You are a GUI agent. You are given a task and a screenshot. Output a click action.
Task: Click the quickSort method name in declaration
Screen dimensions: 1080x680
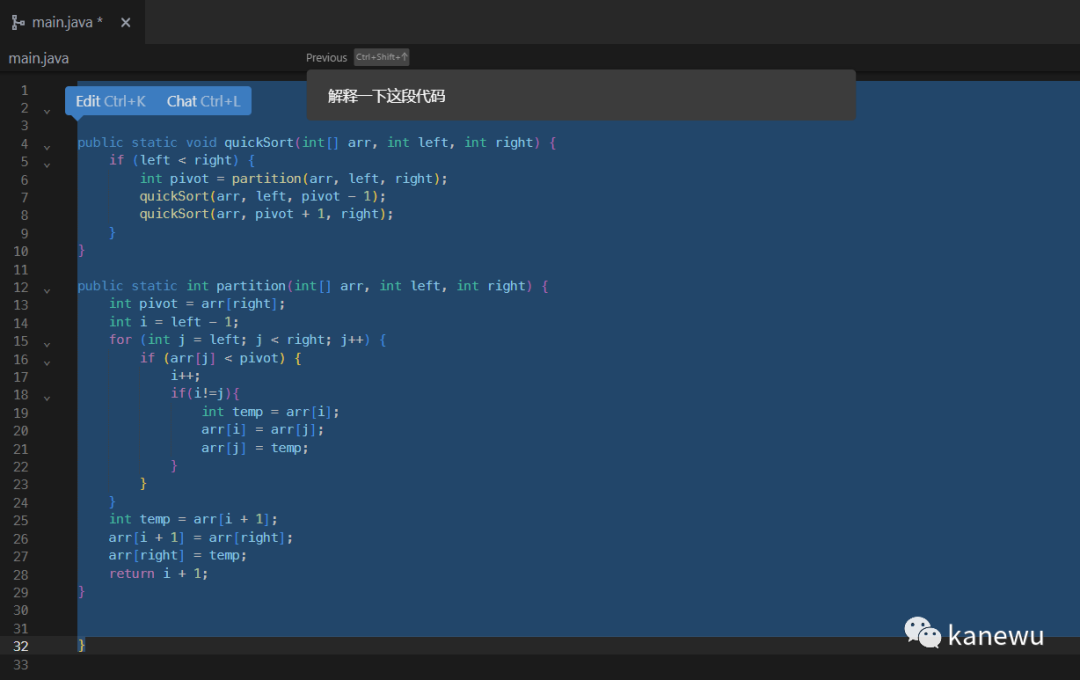pyautogui.click(x=258, y=143)
